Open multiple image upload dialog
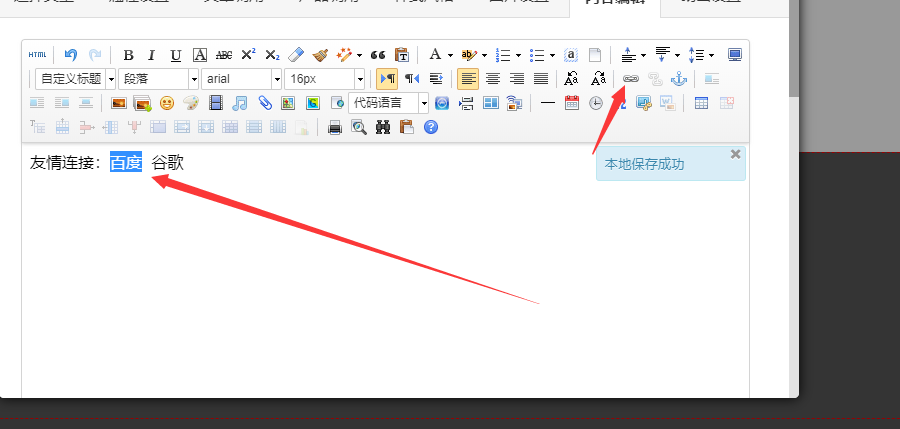The width and height of the screenshot is (900, 429). pyautogui.click(x=142, y=103)
